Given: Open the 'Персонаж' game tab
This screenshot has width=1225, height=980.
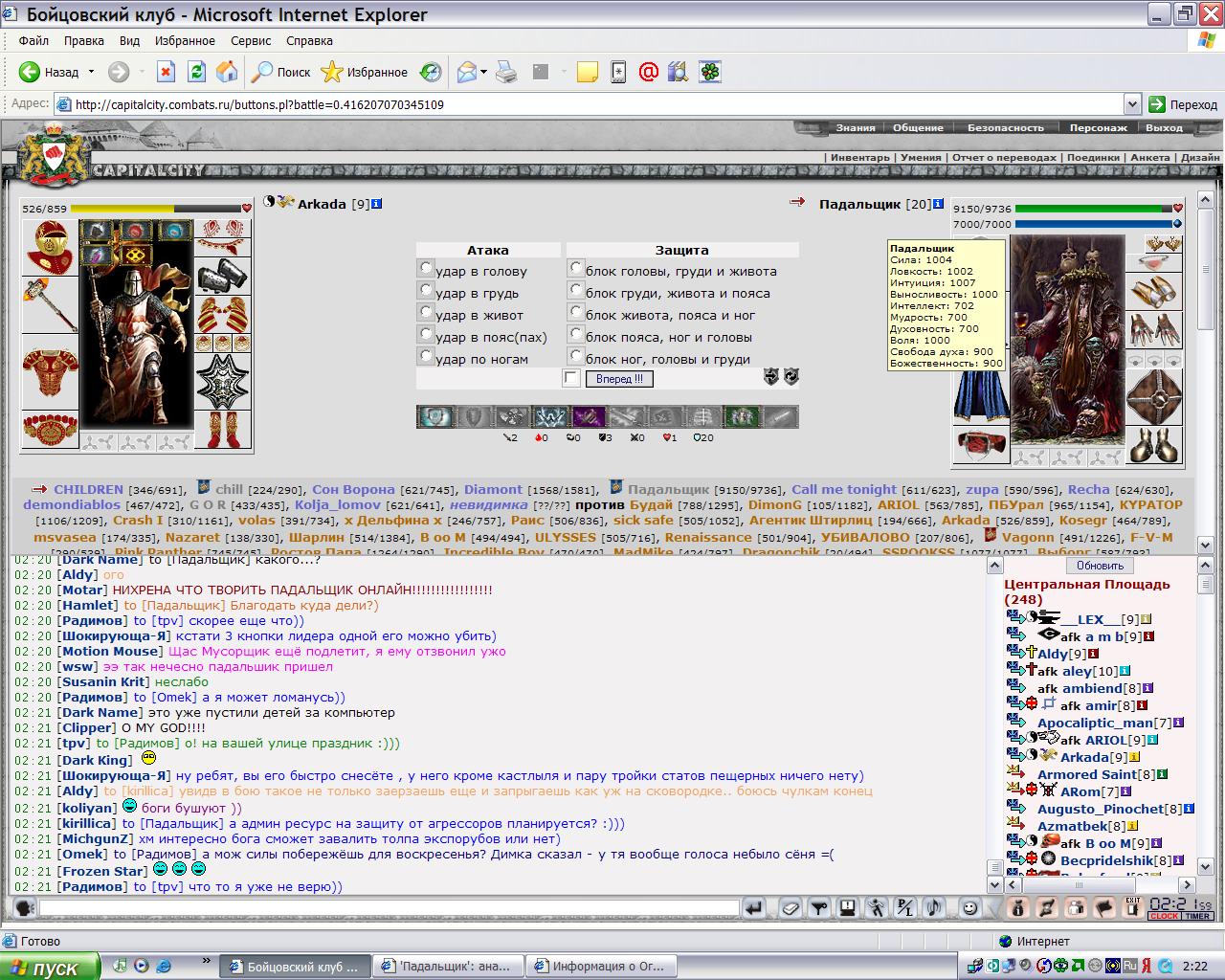Looking at the screenshot, I should pos(1098,127).
